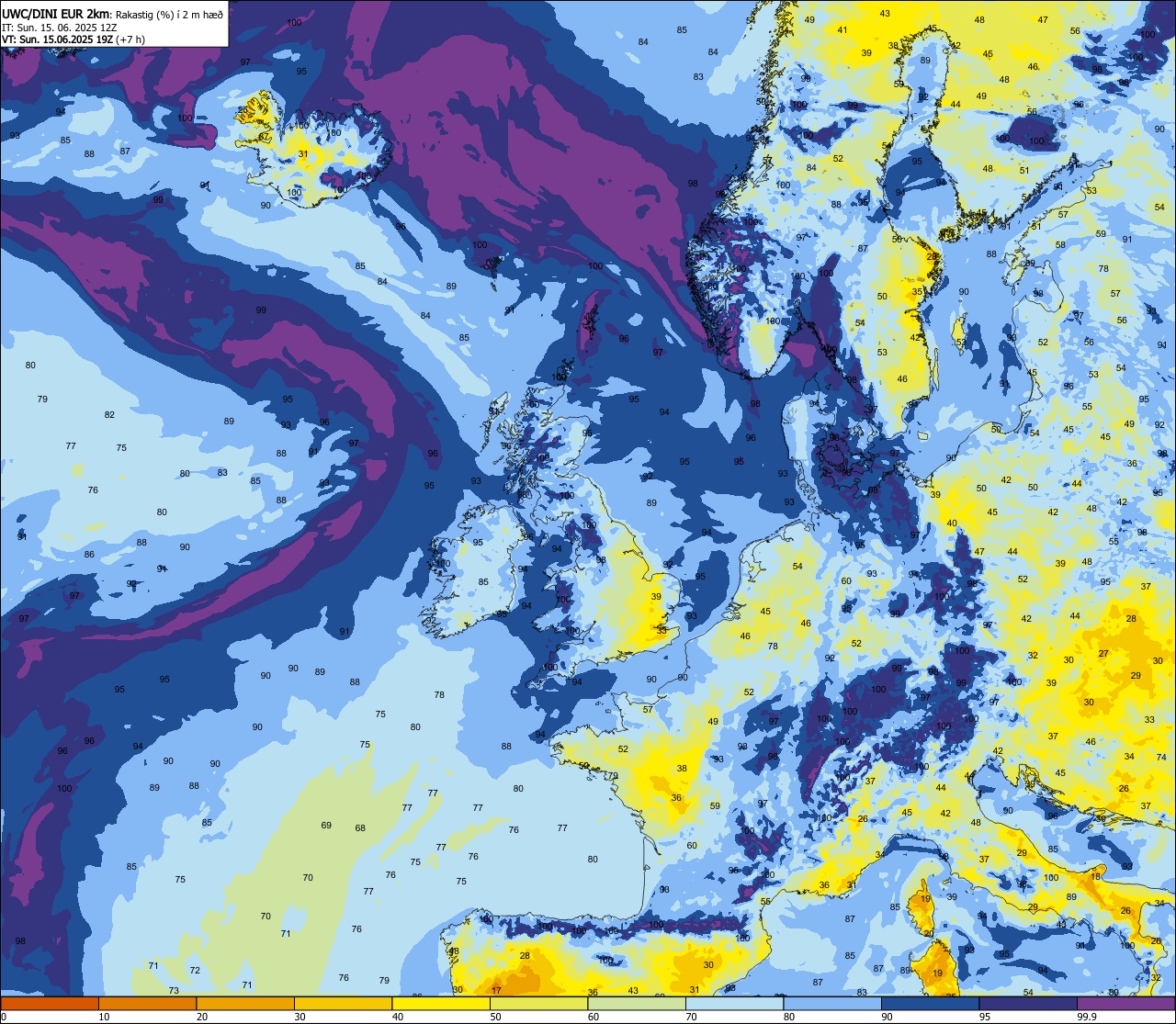Click the value 82 over the western Atlantic
This screenshot has width=1176, height=1024.
(109, 414)
